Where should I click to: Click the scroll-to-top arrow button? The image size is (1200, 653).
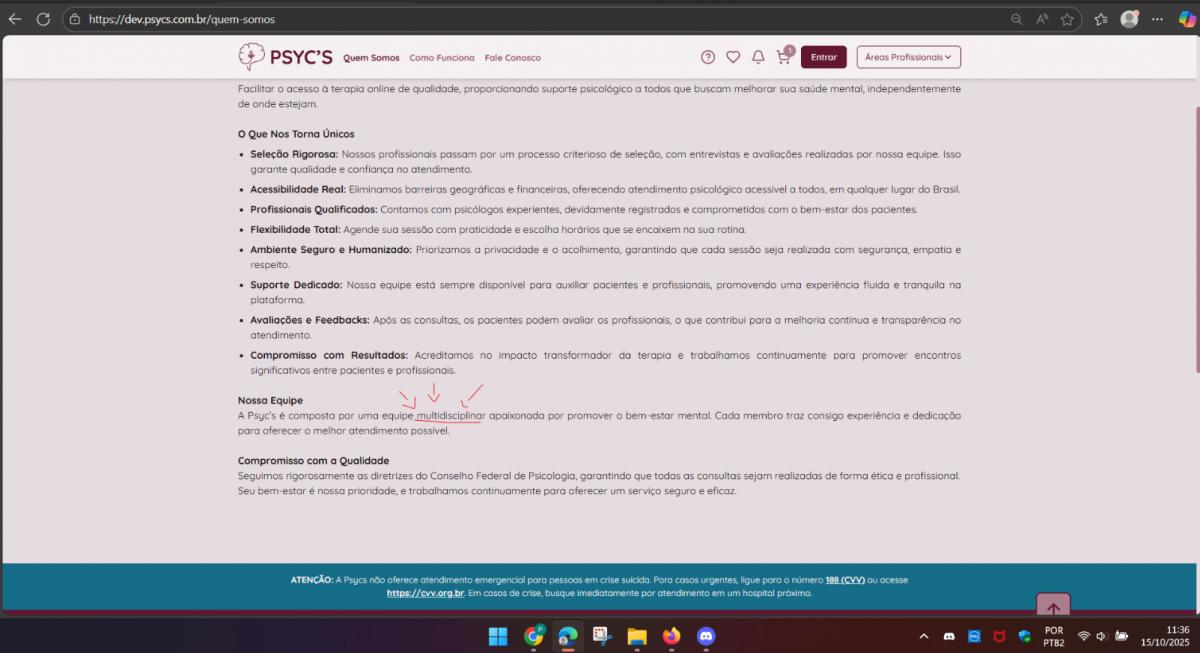coord(1053,607)
